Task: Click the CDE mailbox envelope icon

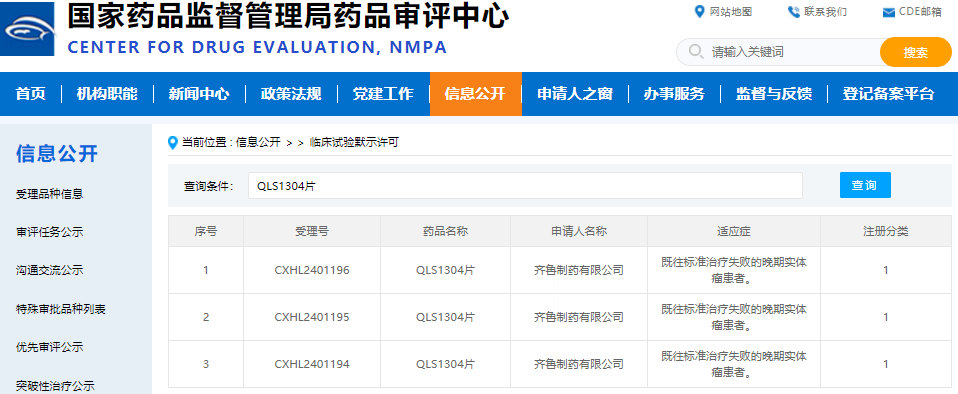Action: (x=889, y=12)
